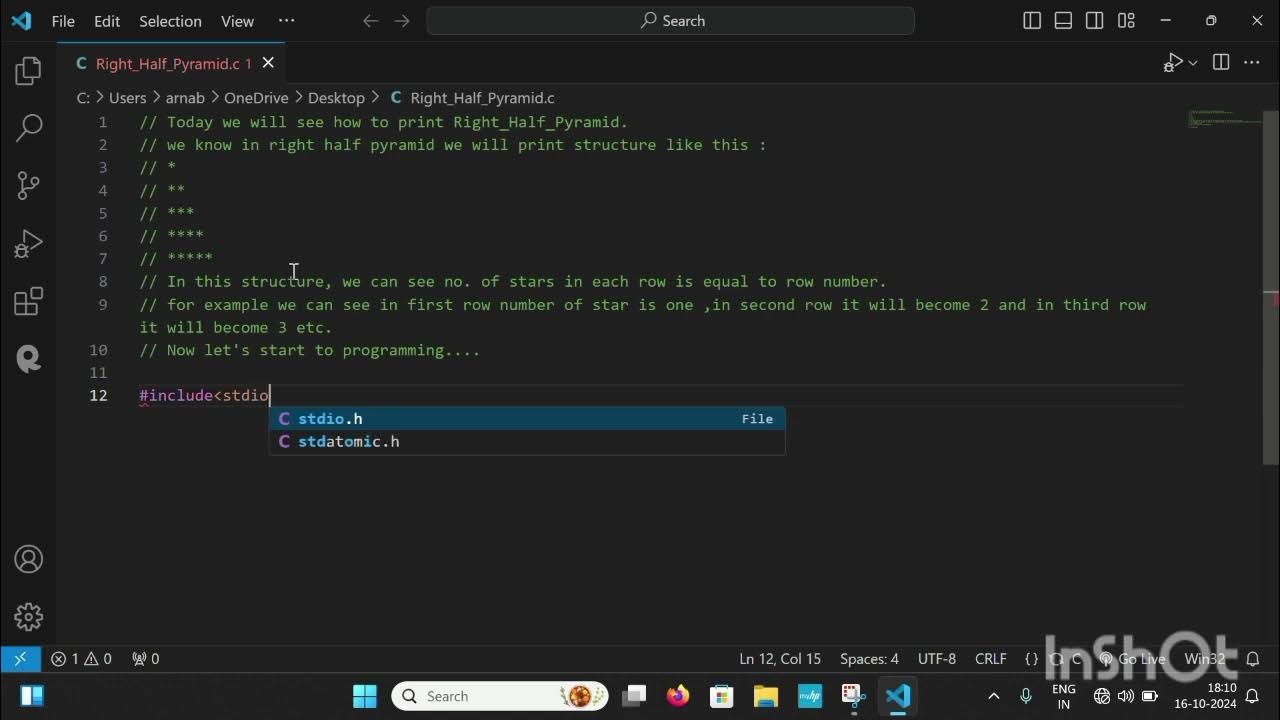Image resolution: width=1280 pixels, height=720 pixels.
Task: Open Windows Start menu
Action: pyautogui.click(x=365, y=696)
